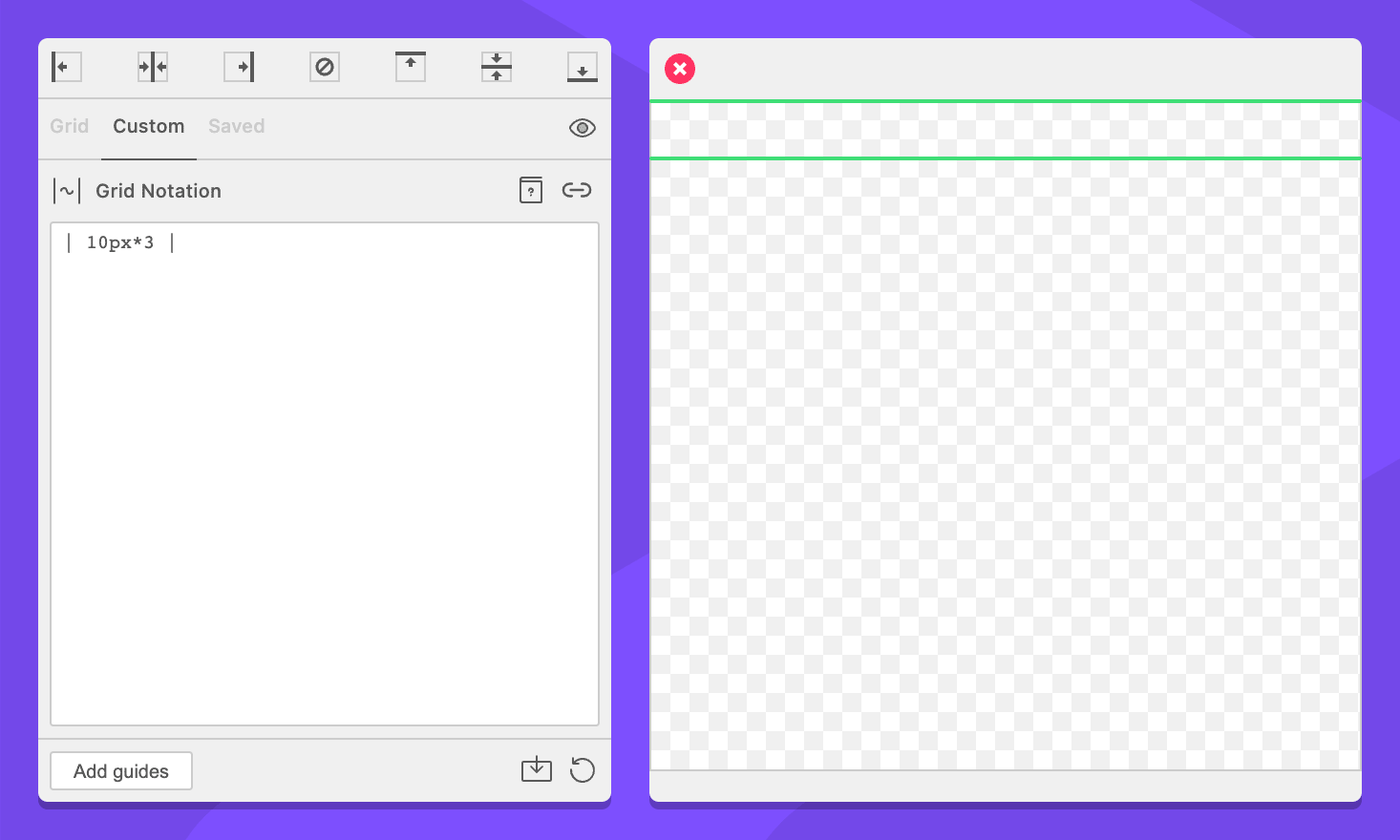Add a guide to the right edge
Image resolution: width=1400 pixels, height=840 pixels.
239,67
